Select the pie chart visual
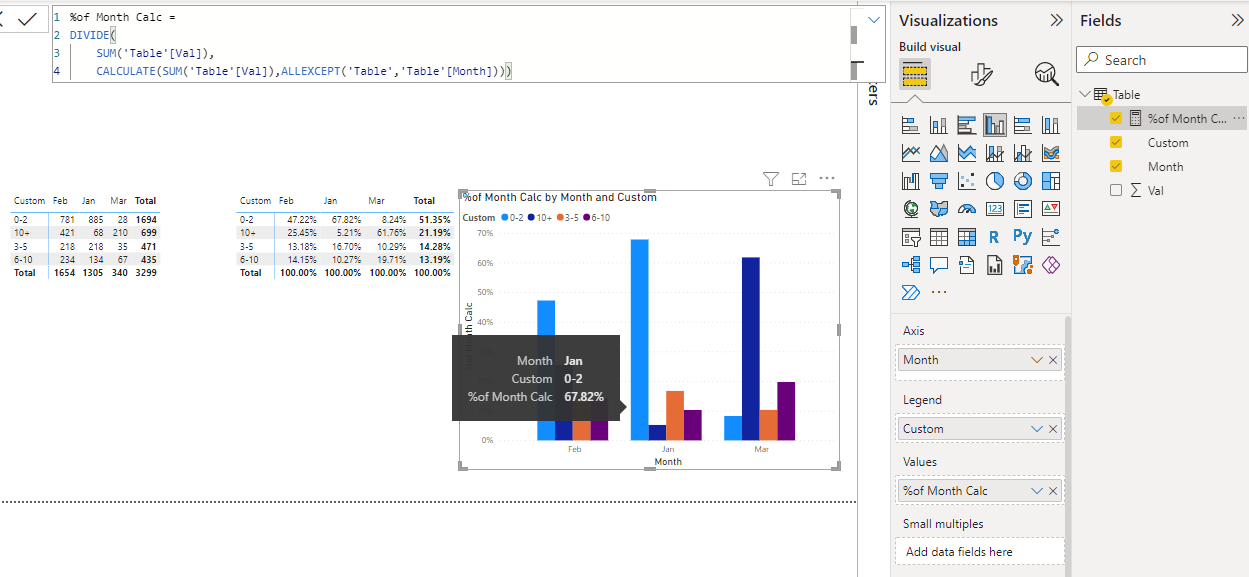 click(995, 181)
